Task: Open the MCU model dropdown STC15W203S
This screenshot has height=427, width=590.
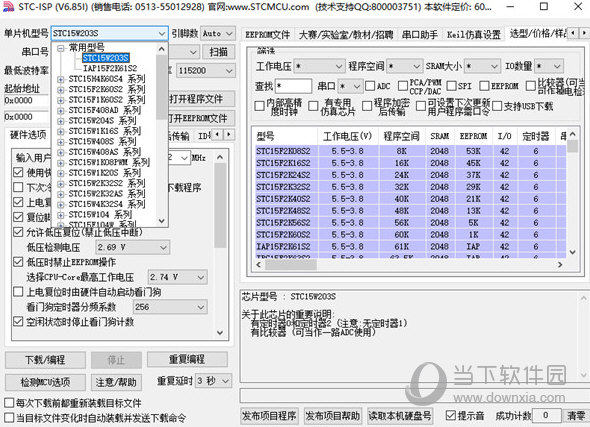Action: pyautogui.click(x=109, y=33)
